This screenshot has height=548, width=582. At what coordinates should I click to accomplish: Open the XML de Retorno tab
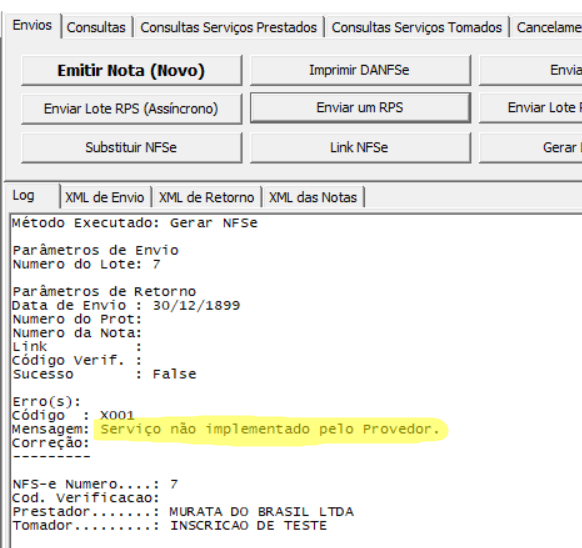(x=207, y=198)
